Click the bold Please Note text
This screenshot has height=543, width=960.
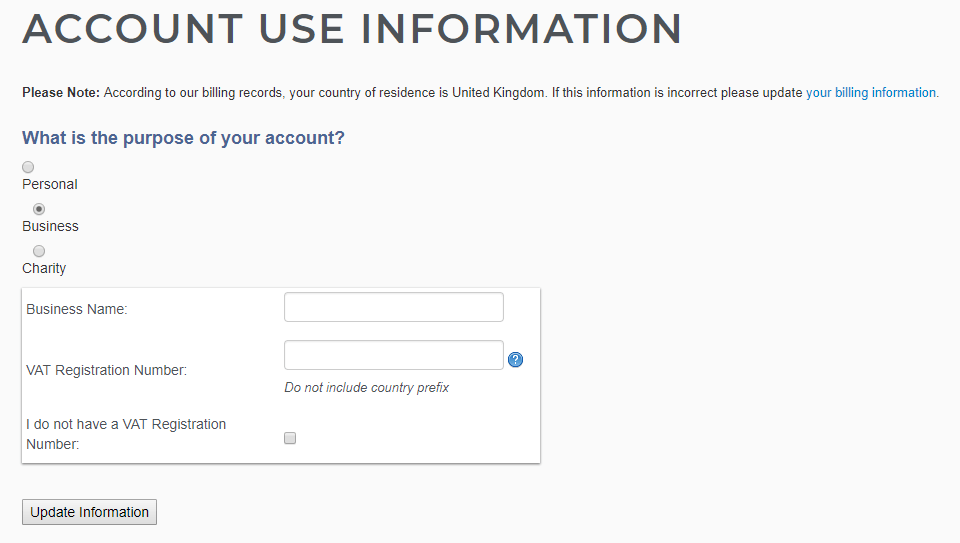[61, 92]
